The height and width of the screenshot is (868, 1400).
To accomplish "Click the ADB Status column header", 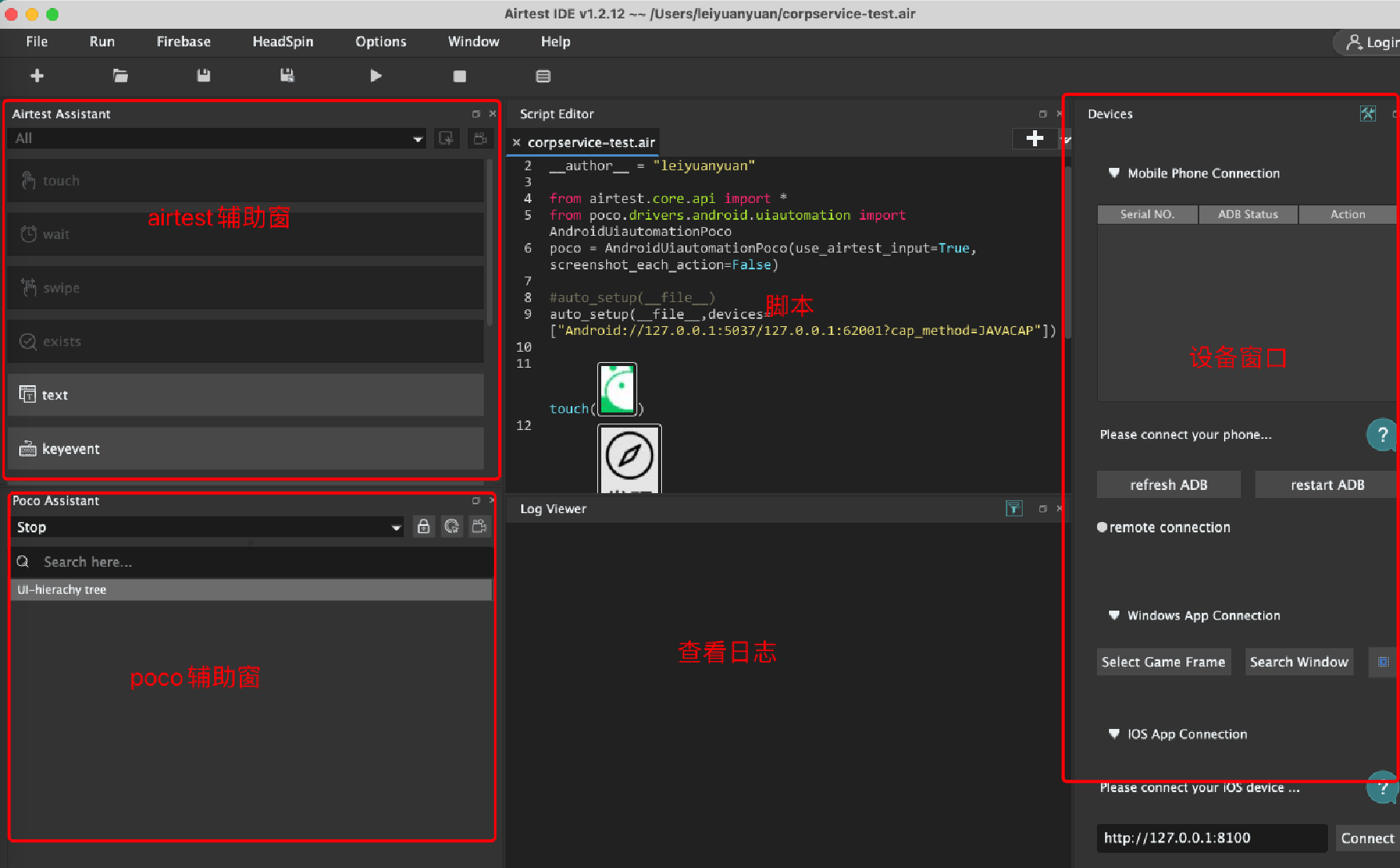I will tap(1248, 214).
